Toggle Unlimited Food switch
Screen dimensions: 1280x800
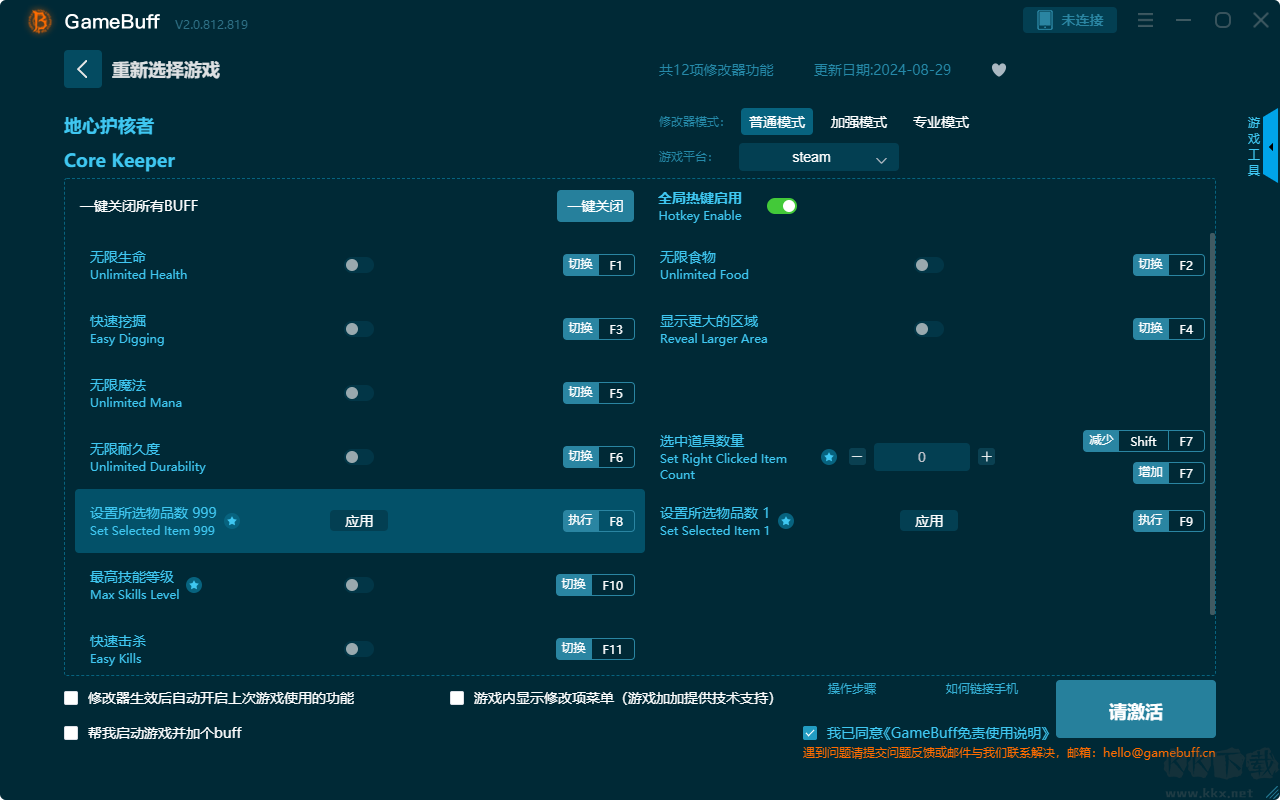click(x=929, y=265)
